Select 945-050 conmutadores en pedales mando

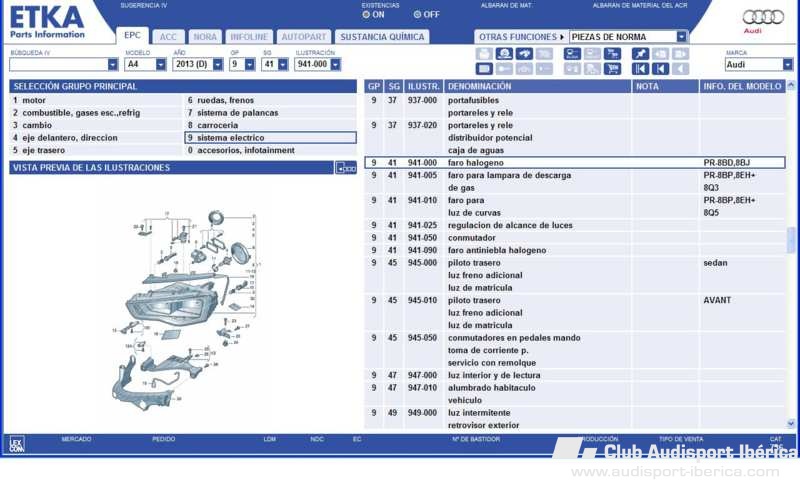click(575, 350)
